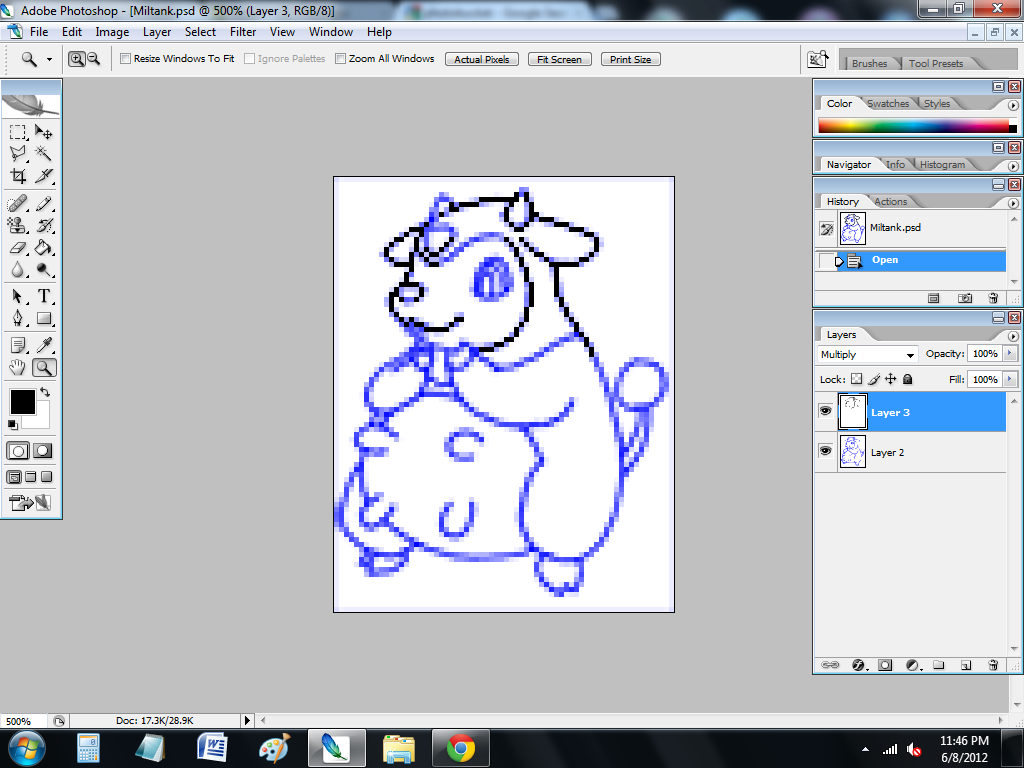1024x768 pixels.
Task: Select the Move tool
Action: click(44, 133)
